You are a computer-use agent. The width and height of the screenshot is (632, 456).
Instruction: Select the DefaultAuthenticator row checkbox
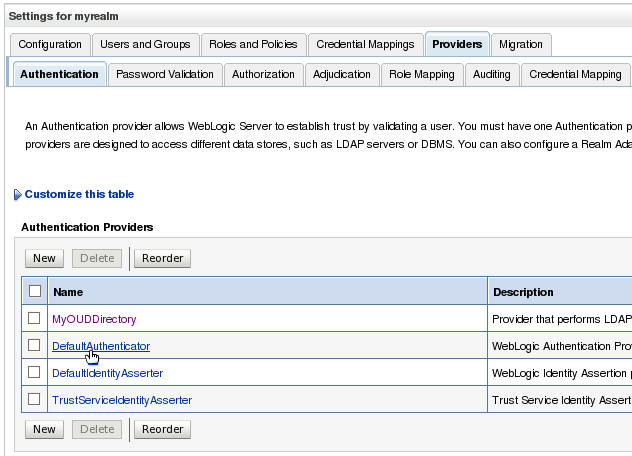[x=35, y=346]
